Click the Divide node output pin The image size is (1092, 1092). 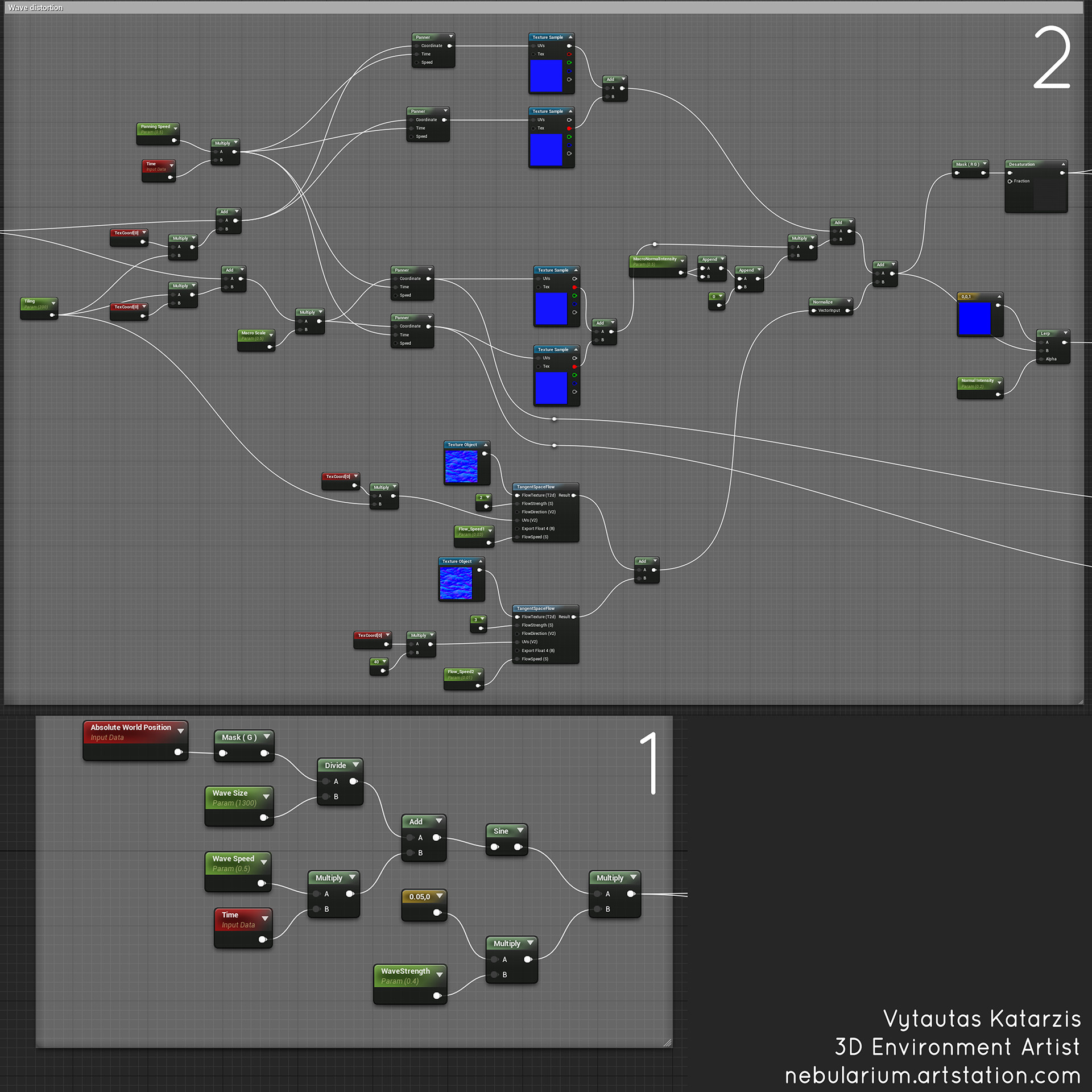pyautogui.click(x=353, y=781)
